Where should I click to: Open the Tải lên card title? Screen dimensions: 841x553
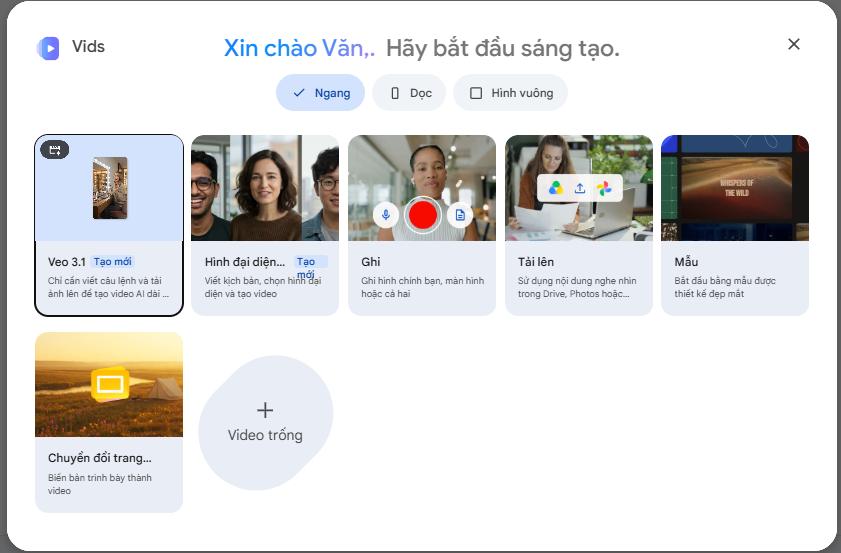[536, 262]
